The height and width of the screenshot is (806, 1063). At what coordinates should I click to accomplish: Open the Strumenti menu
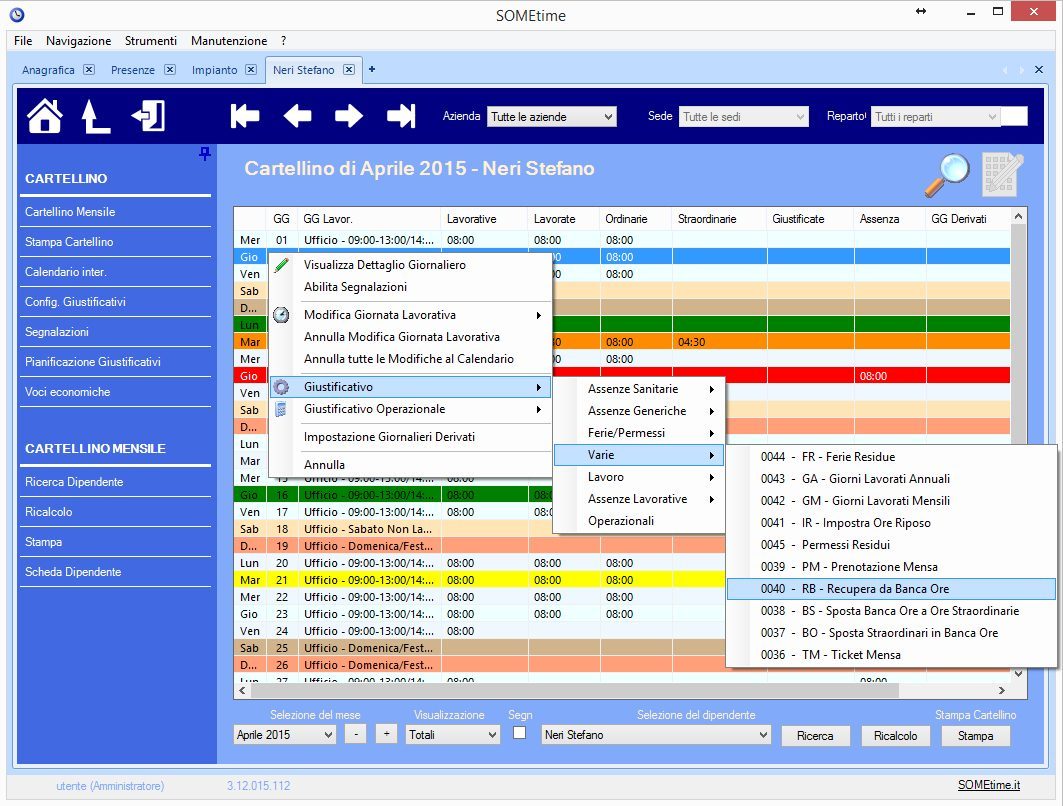pos(151,41)
